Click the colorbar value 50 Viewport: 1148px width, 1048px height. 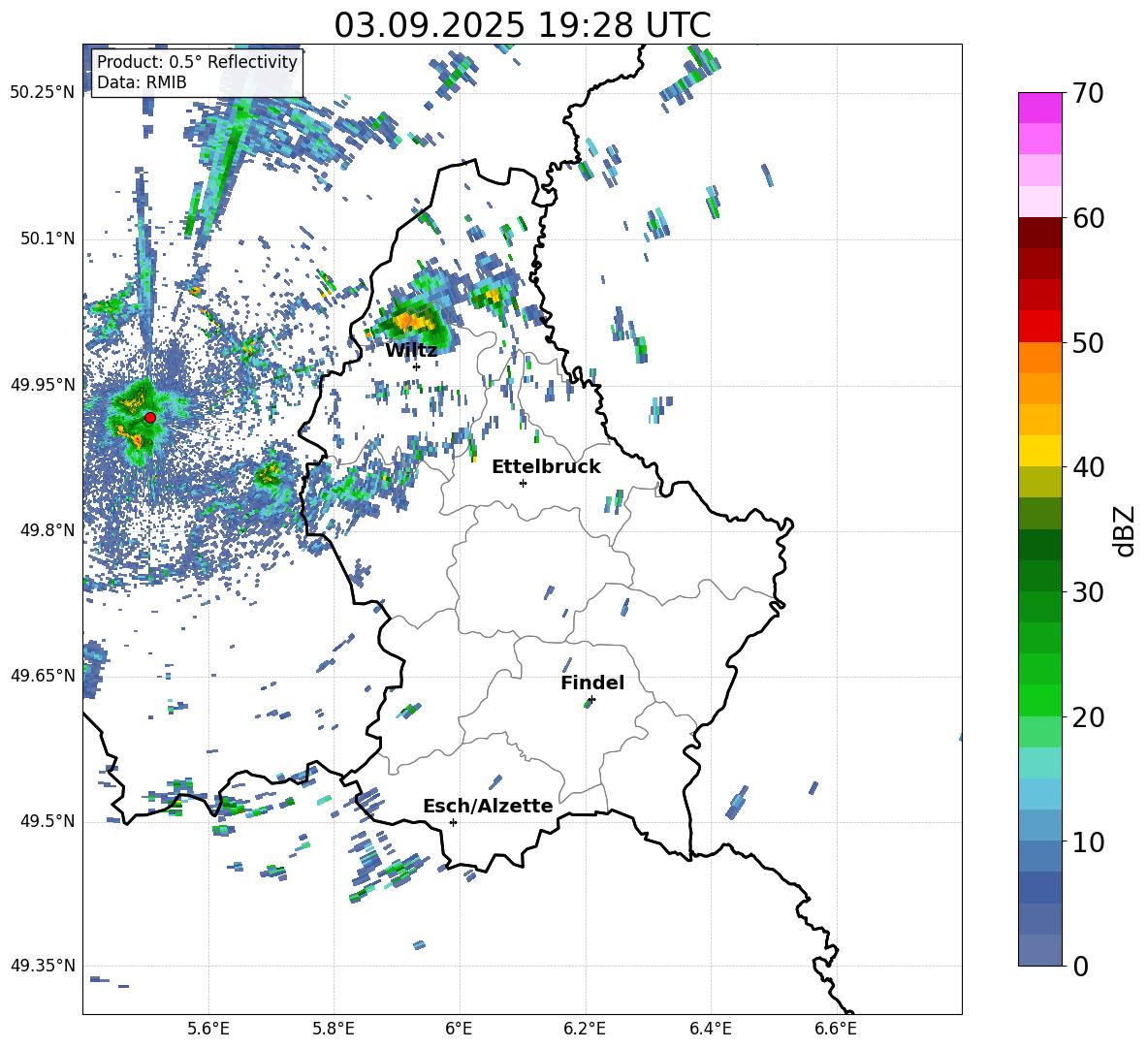pos(1089,342)
